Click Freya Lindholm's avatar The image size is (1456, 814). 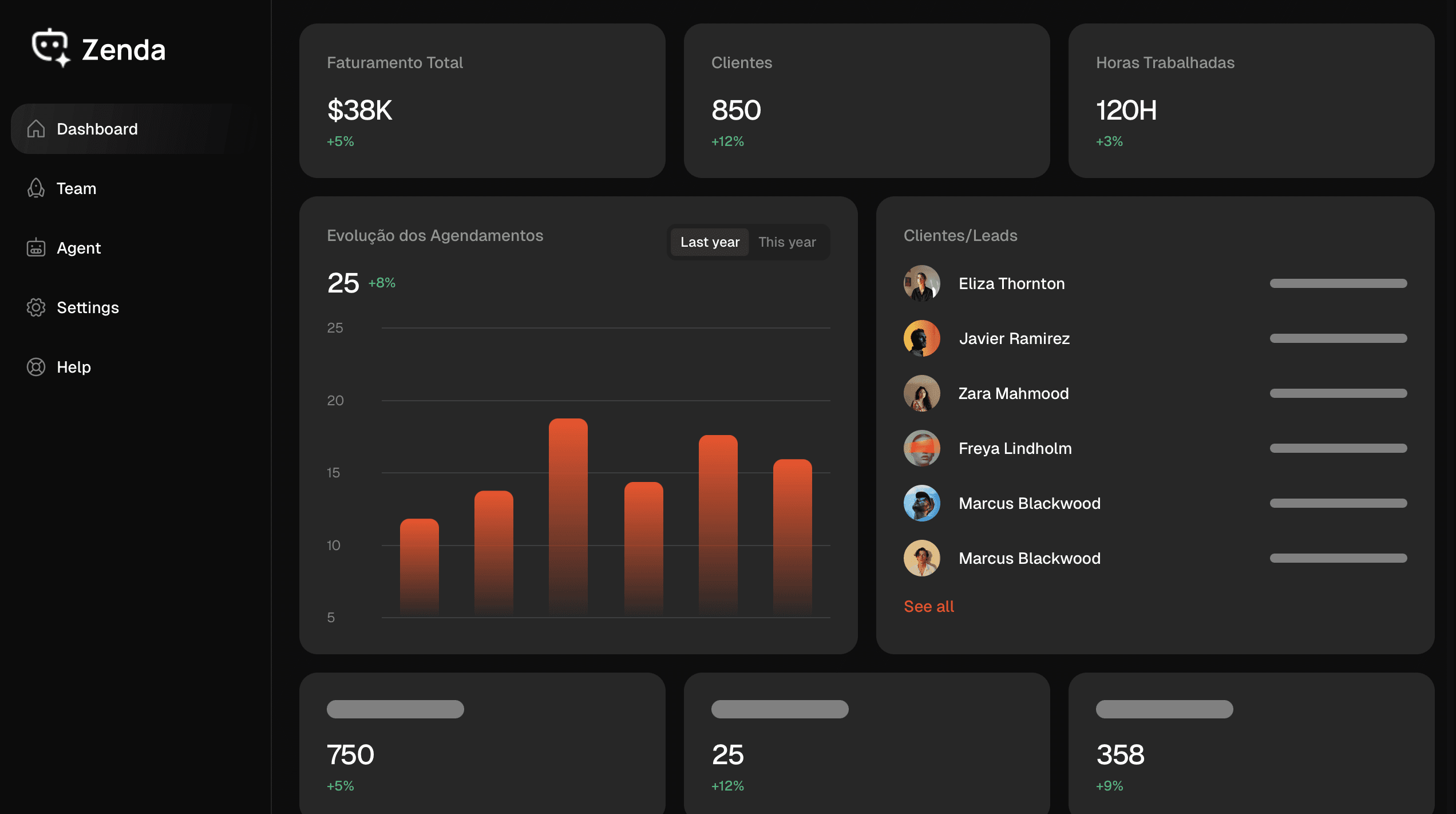click(x=921, y=448)
